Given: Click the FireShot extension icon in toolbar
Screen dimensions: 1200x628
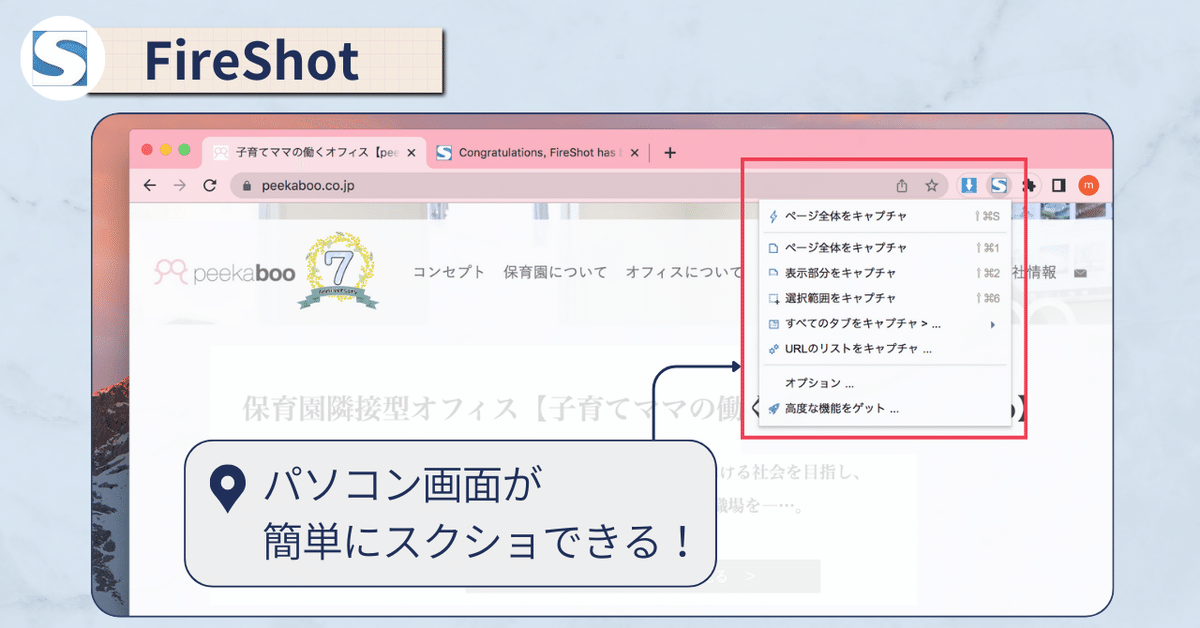Looking at the screenshot, I should pos(998,185).
